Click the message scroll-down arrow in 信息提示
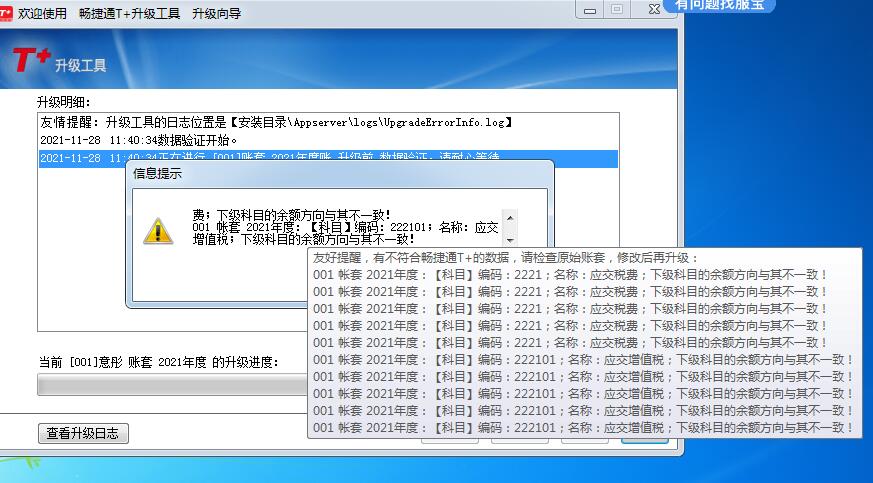 (x=509, y=240)
